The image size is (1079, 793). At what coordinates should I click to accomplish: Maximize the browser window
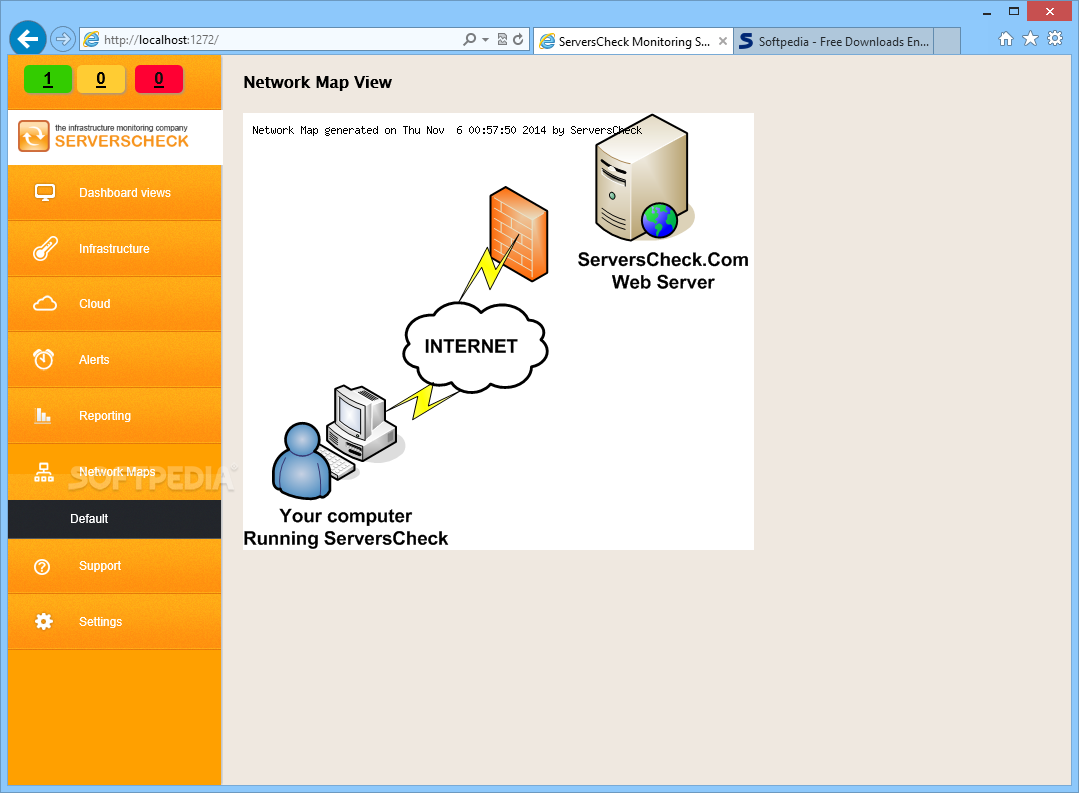coord(1014,12)
